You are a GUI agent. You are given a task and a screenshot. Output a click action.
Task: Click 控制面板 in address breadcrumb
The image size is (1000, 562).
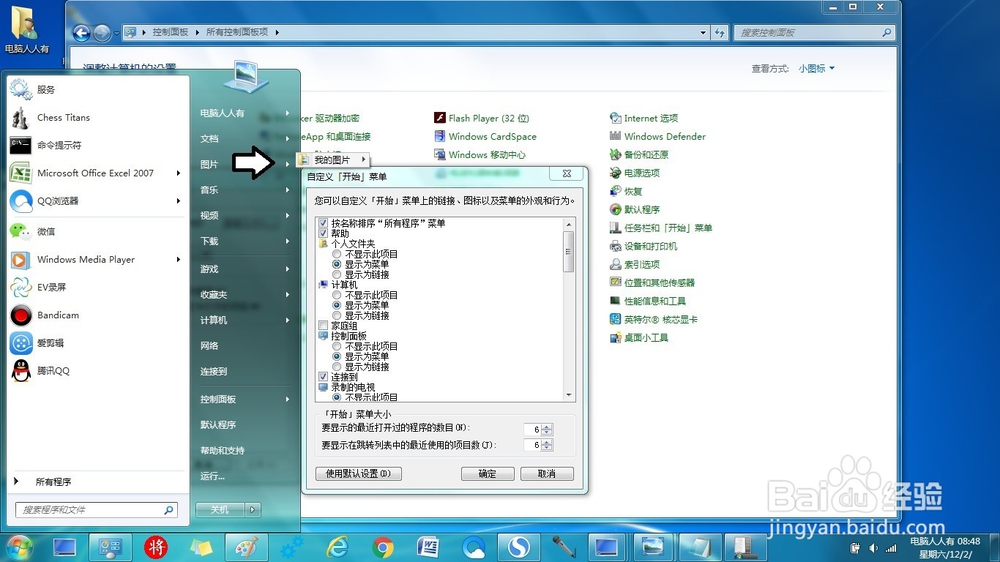pyautogui.click(x=170, y=32)
